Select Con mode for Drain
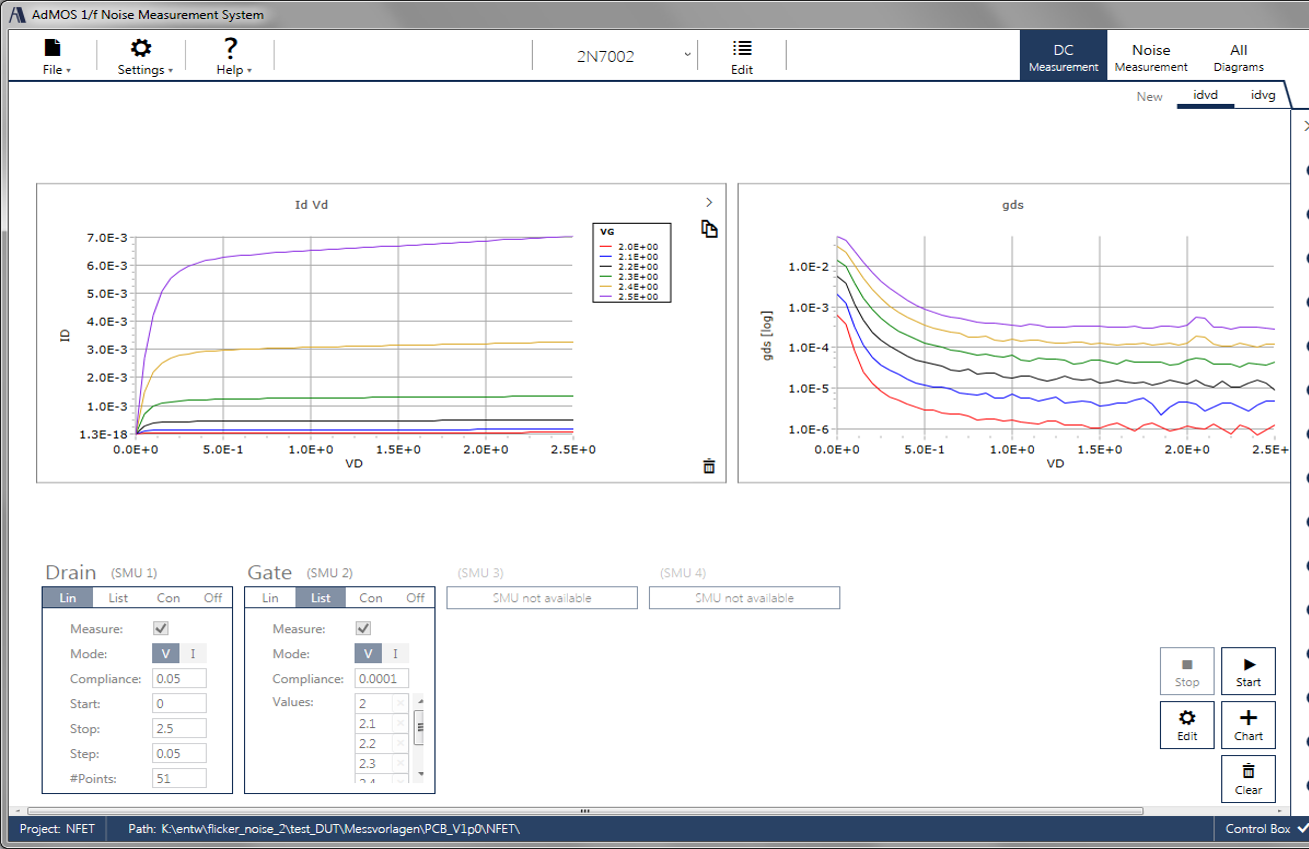1309x849 pixels. (168, 598)
